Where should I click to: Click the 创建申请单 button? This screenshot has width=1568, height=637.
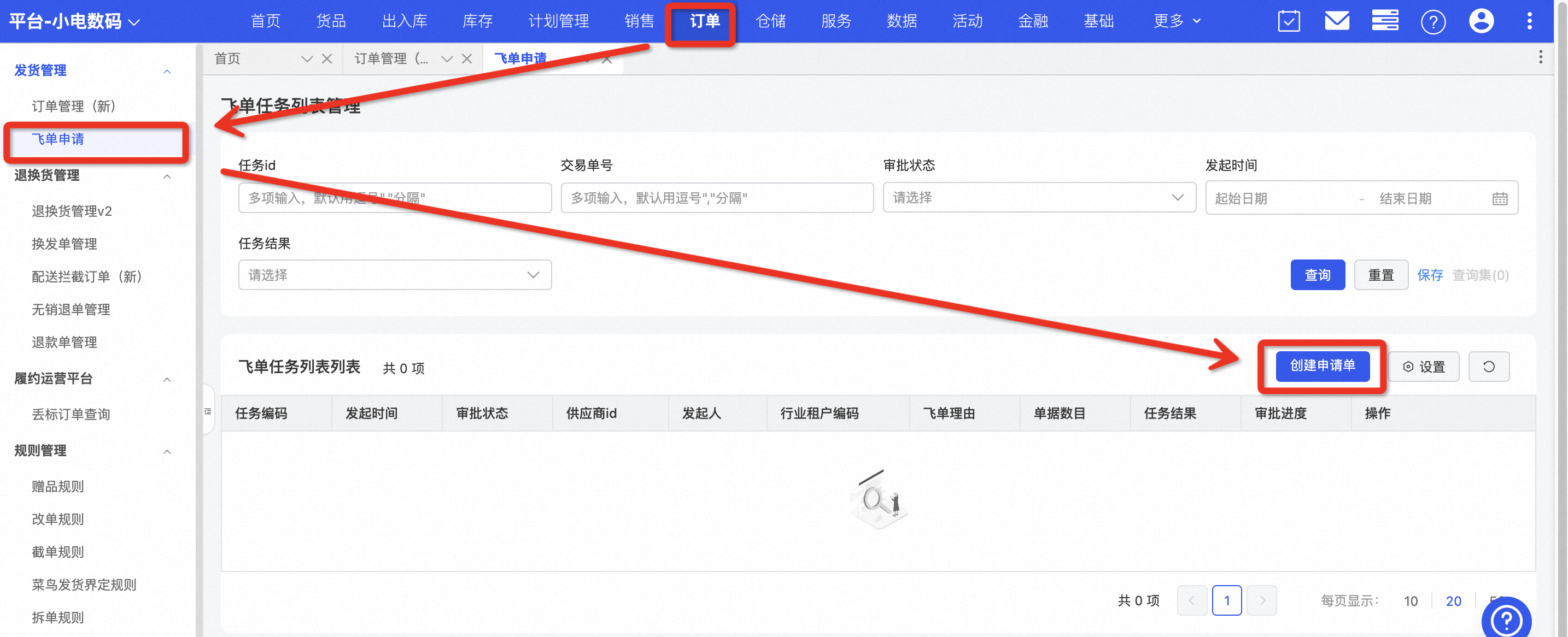[x=1322, y=365]
